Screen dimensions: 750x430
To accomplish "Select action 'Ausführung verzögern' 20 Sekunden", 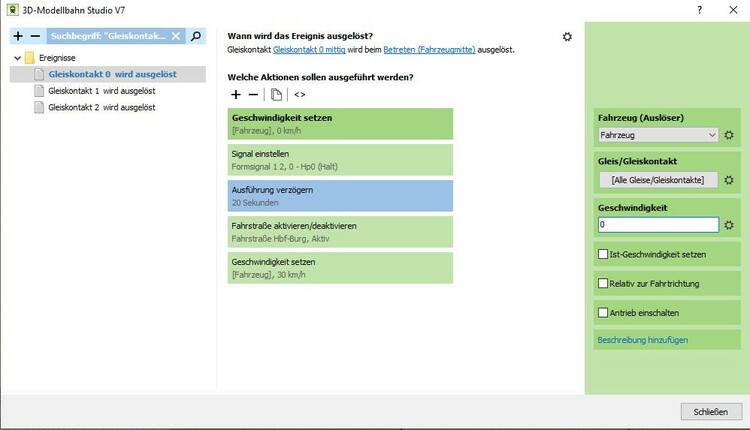I will 340,196.
